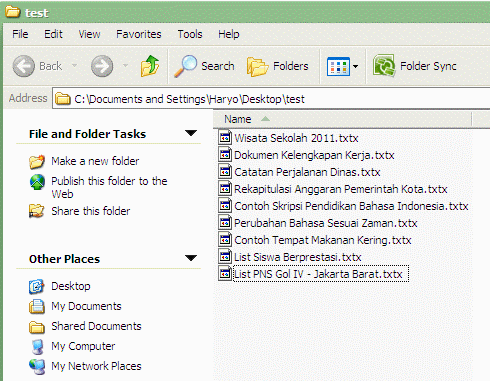Select Contoh Skripsi Pendidikan Bahasa Indonesia.txtx name

click(x=351, y=206)
